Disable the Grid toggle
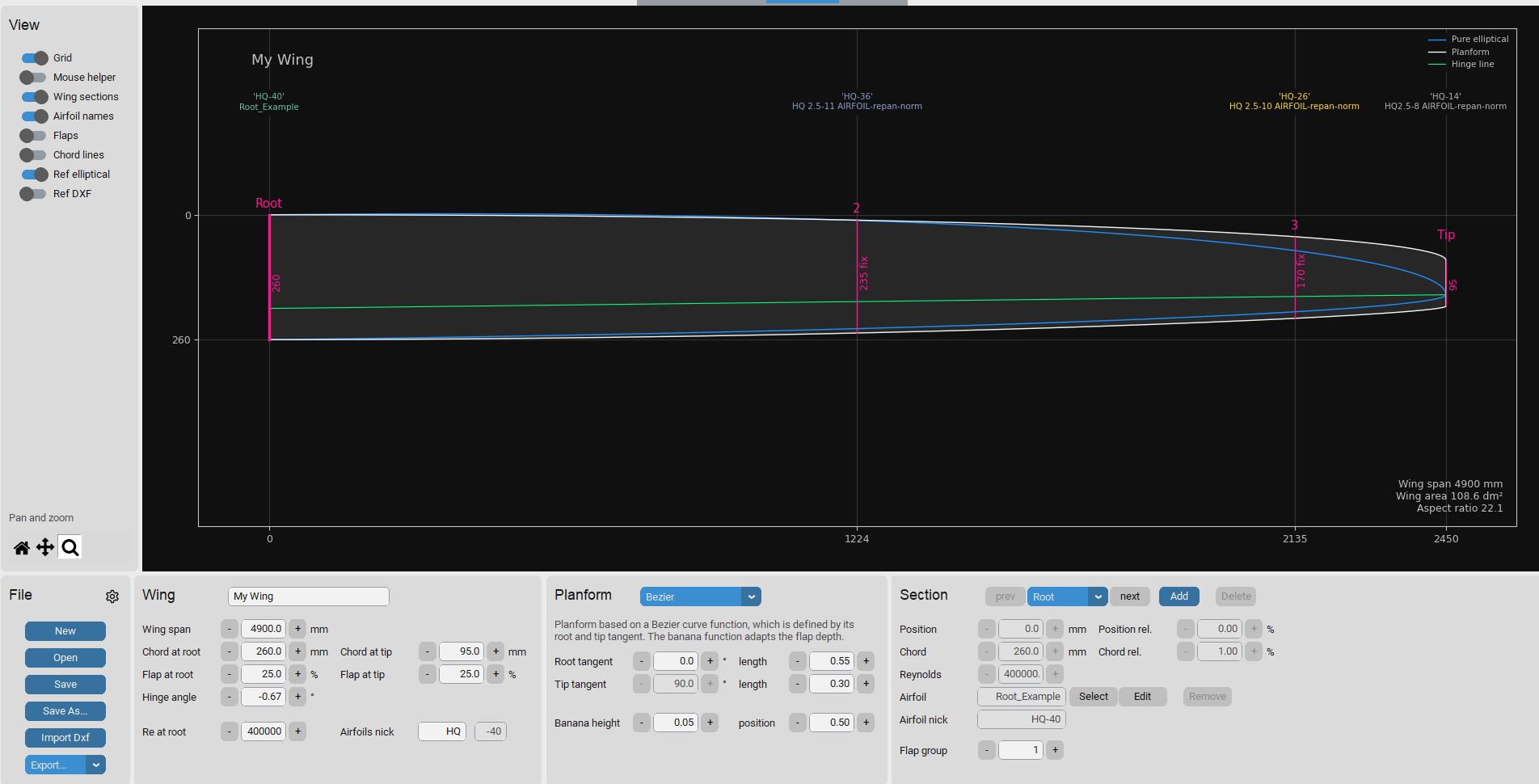1539x784 pixels. 34,58
